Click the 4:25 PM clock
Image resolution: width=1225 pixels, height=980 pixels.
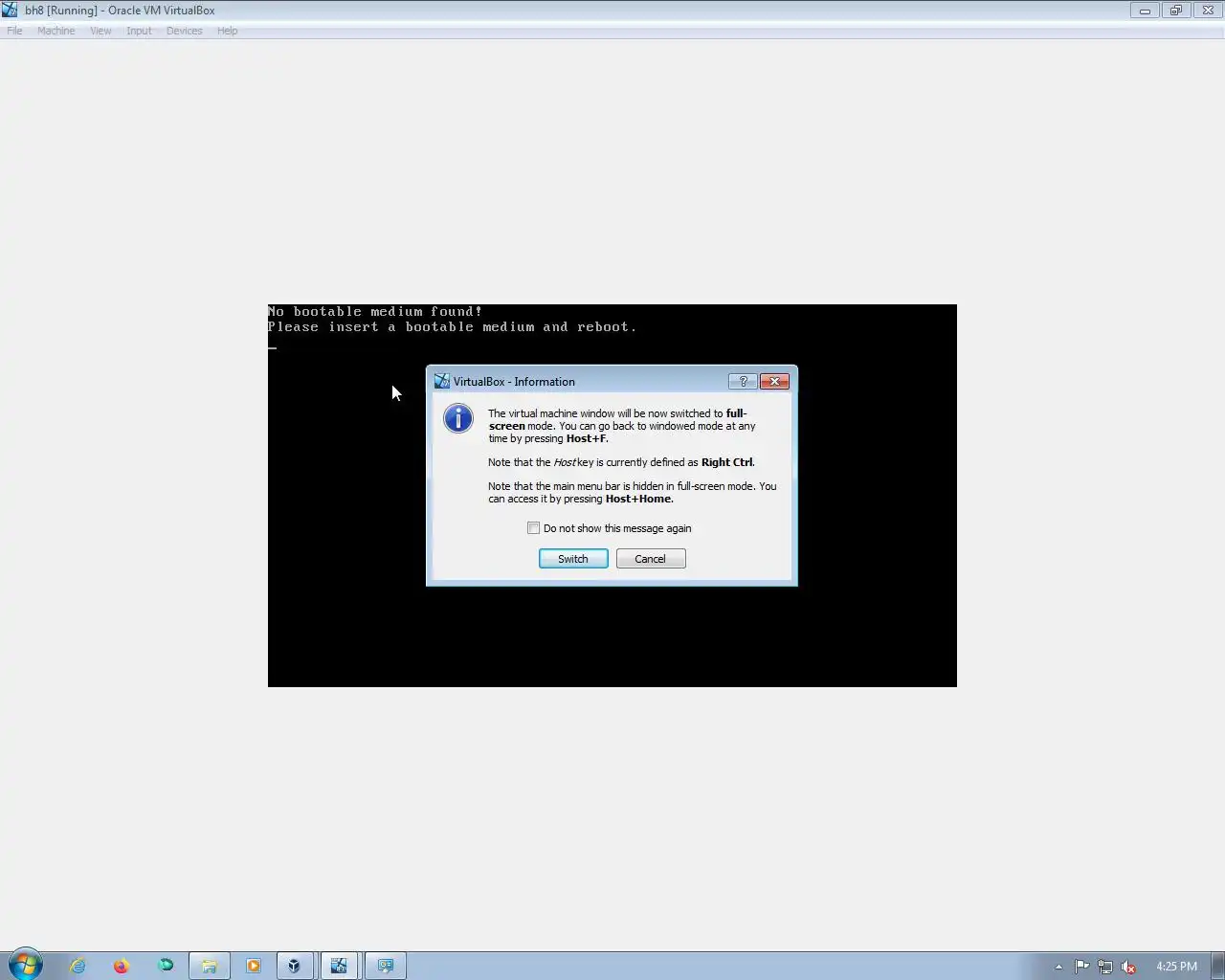1176,967
